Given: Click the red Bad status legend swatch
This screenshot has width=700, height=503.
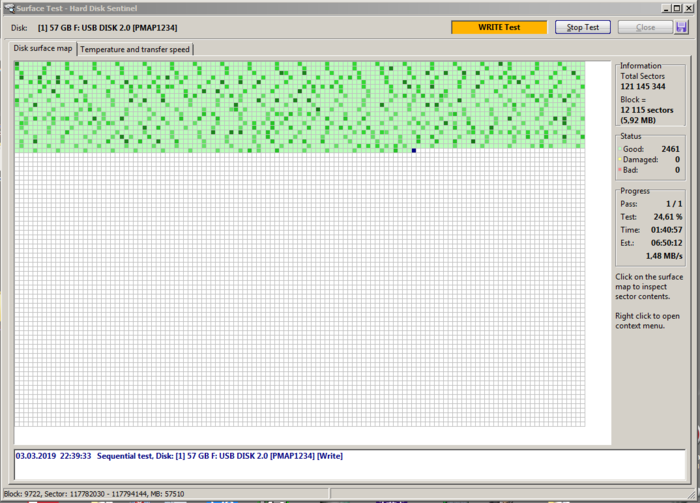Looking at the screenshot, I should pos(620,170).
